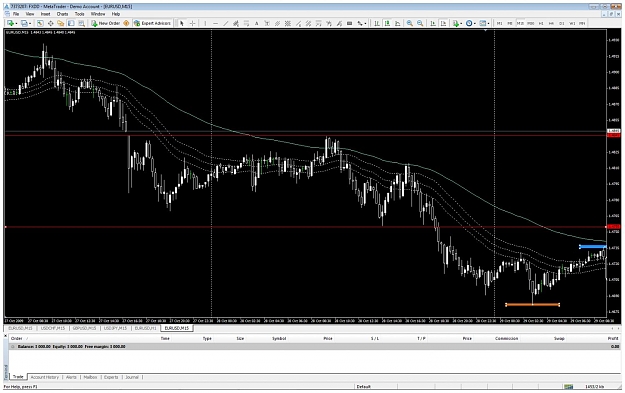The width and height of the screenshot is (625, 393).
Task: Open the Alerts terminal tab
Action: [71, 377]
